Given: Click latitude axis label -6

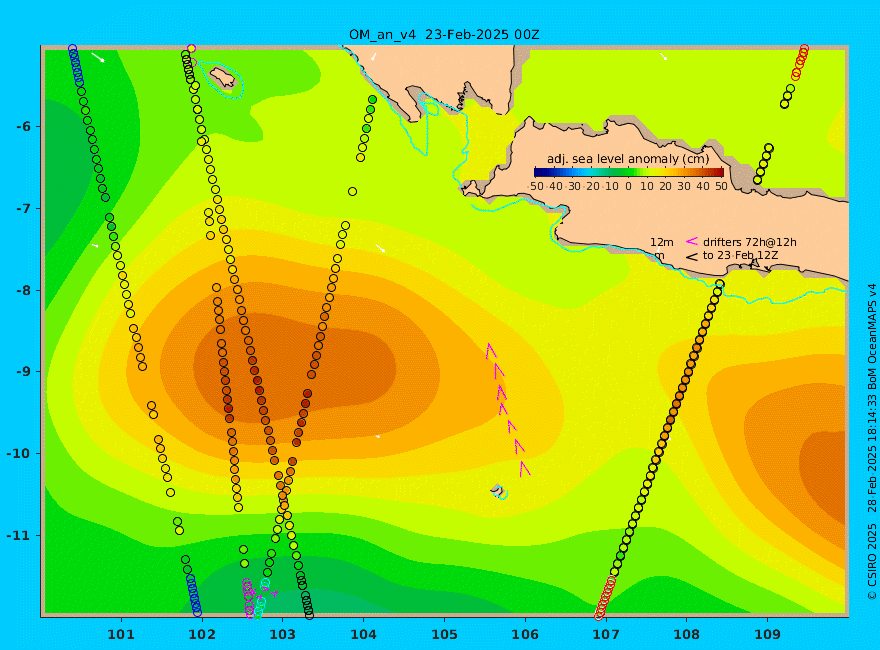Looking at the screenshot, I should (23, 127).
